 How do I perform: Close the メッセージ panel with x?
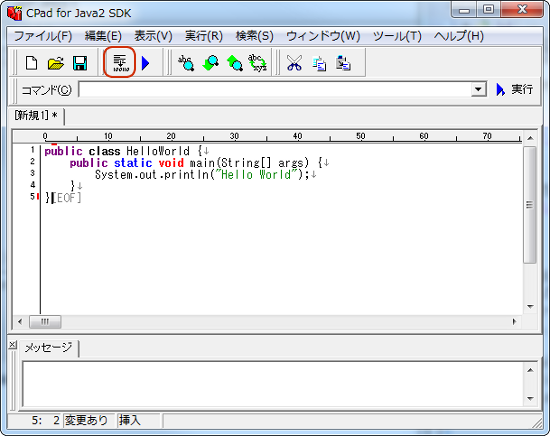click(x=12, y=345)
